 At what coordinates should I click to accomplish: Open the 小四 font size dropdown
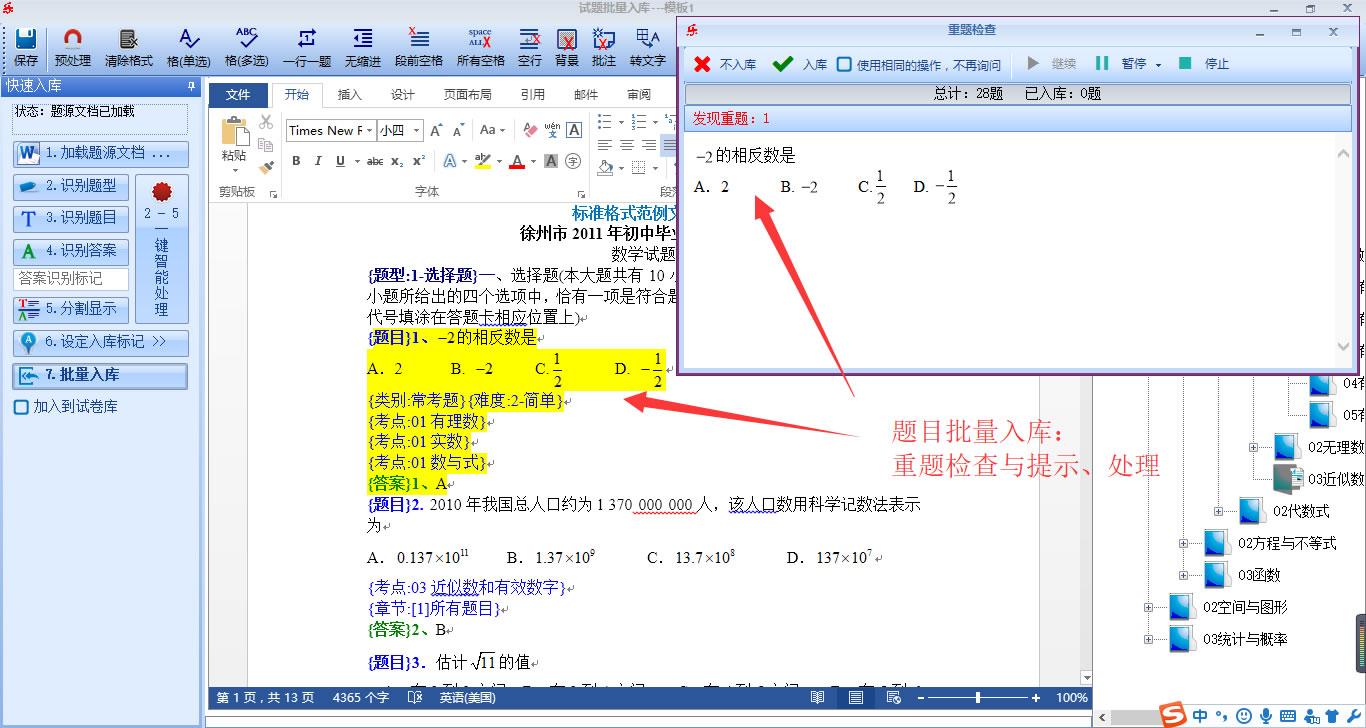point(414,130)
